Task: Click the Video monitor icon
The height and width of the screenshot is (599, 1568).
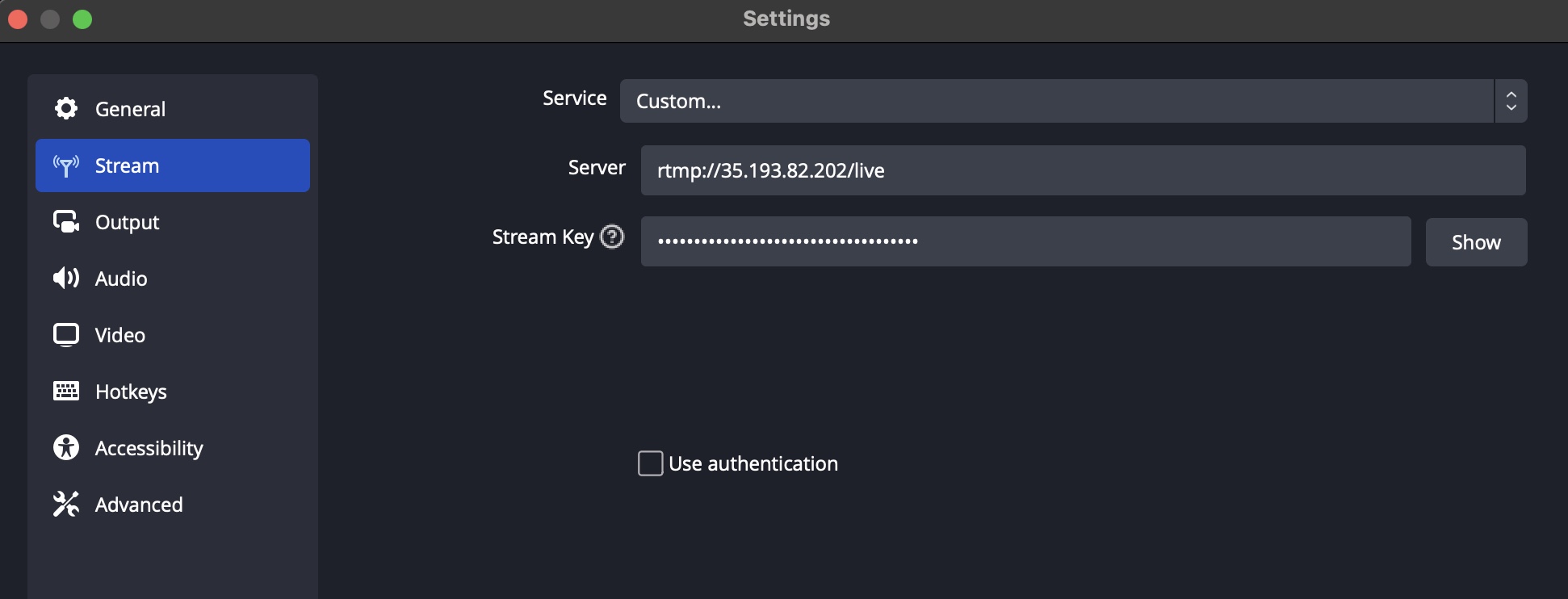Action: [x=66, y=335]
